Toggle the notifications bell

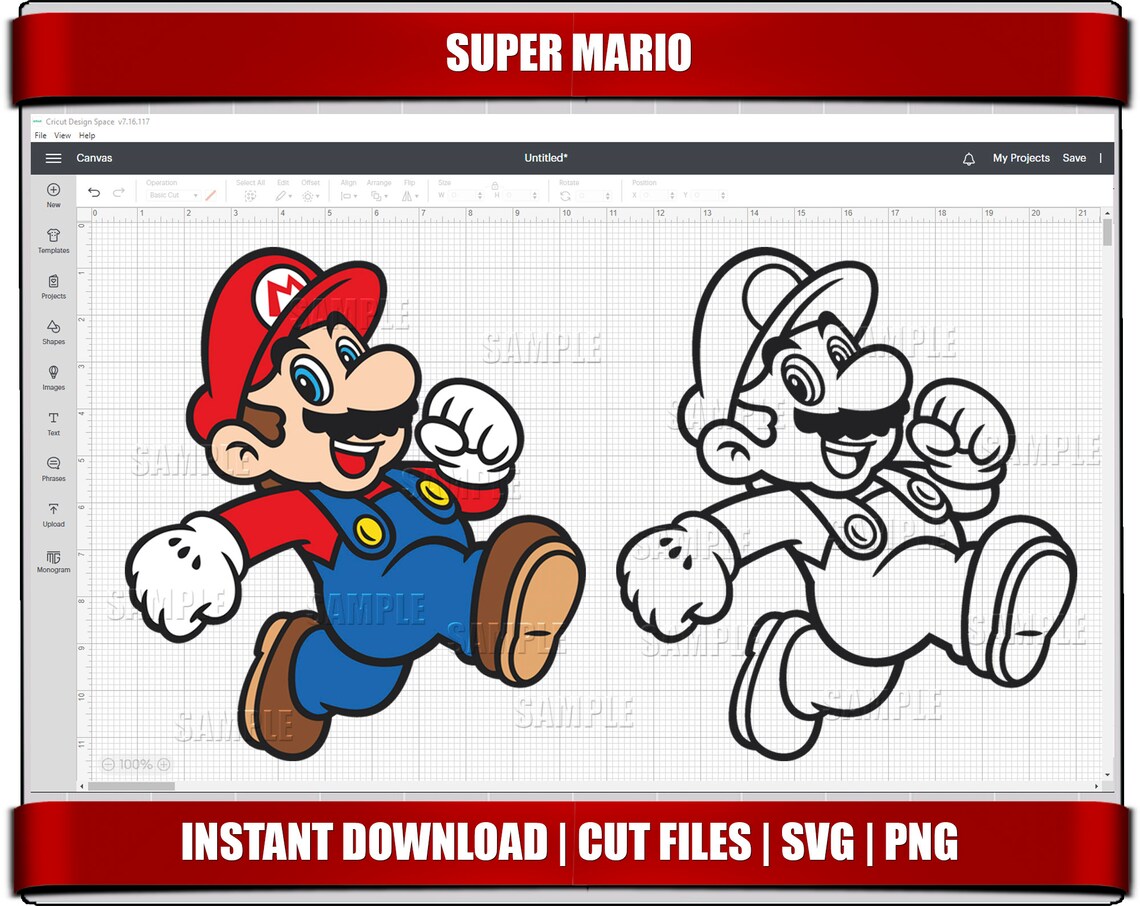tap(967, 158)
